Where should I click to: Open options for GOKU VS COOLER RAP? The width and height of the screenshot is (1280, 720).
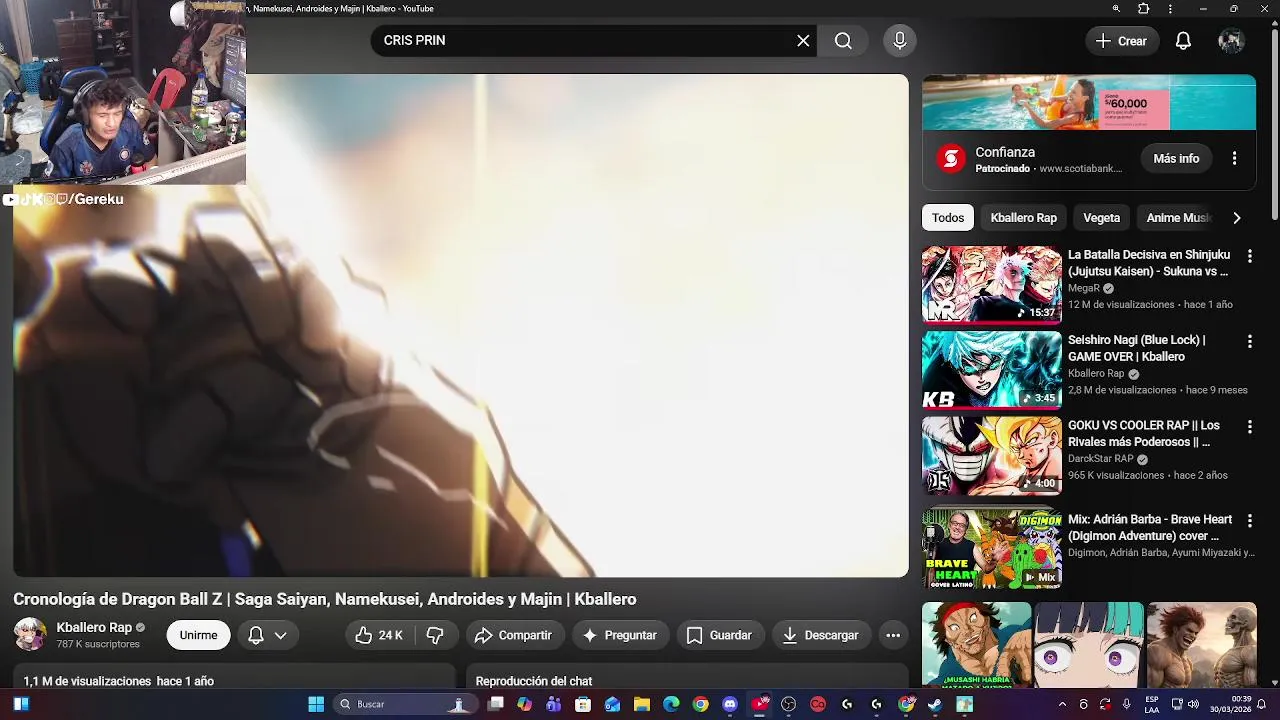[1249, 427]
